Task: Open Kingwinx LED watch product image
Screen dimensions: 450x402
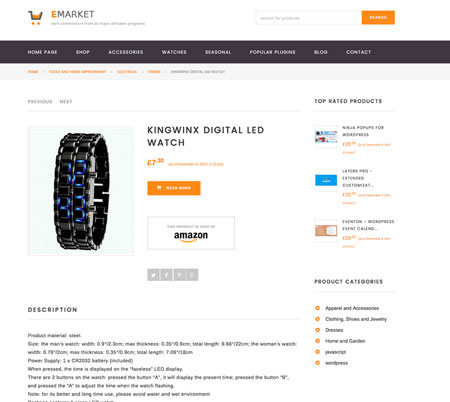Action: pos(80,191)
